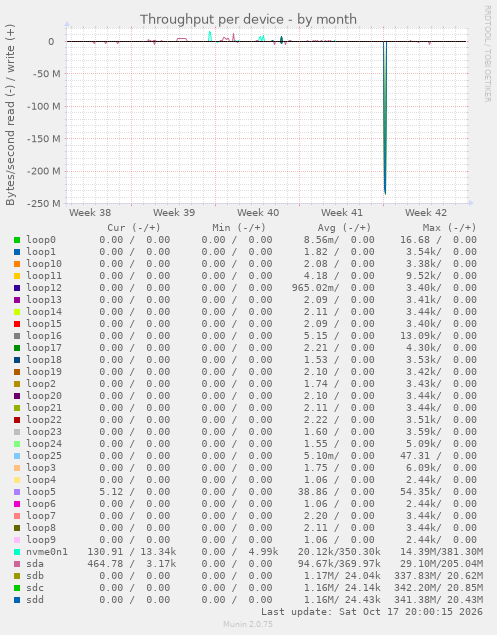497x635 pixels.
Task: Click the 'loop25' device label
Action: (44, 456)
